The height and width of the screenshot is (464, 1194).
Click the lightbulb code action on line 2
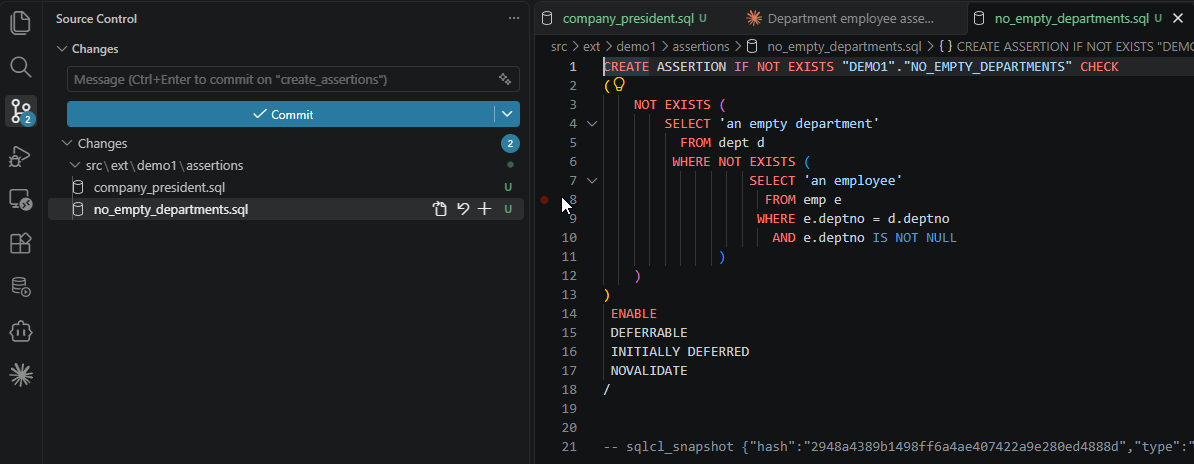coord(618,85)
